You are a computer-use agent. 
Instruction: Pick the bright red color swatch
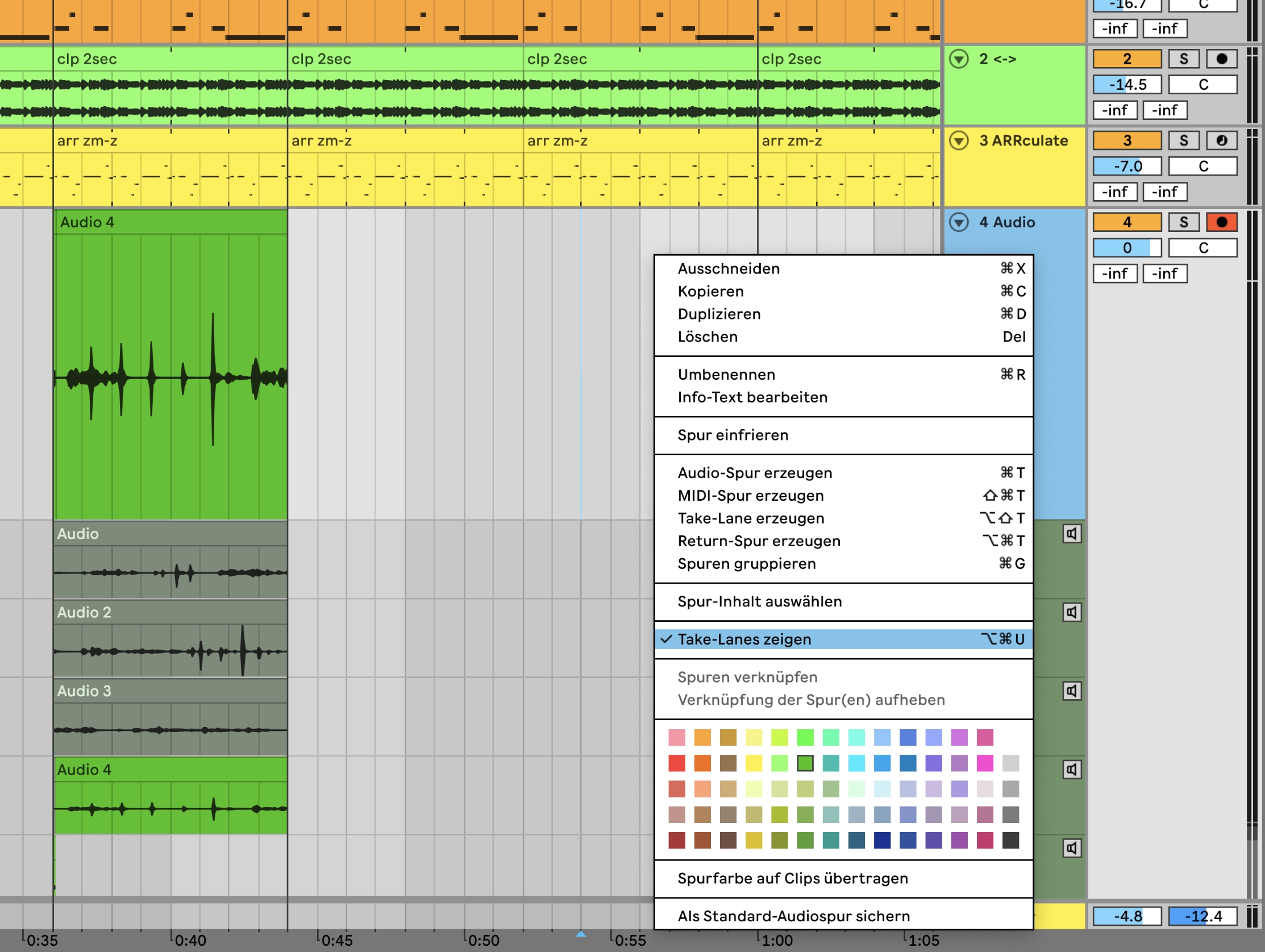tap(676, 763)
